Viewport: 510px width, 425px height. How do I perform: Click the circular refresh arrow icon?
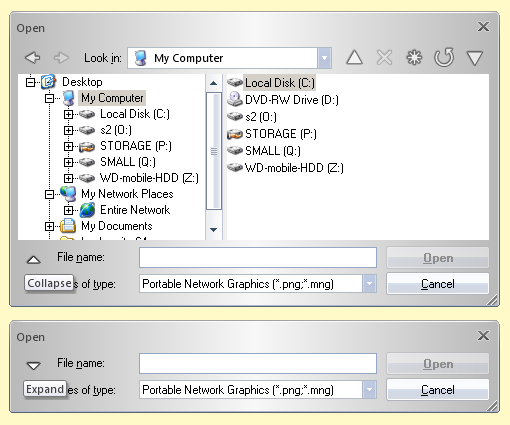tap(444, 57)
